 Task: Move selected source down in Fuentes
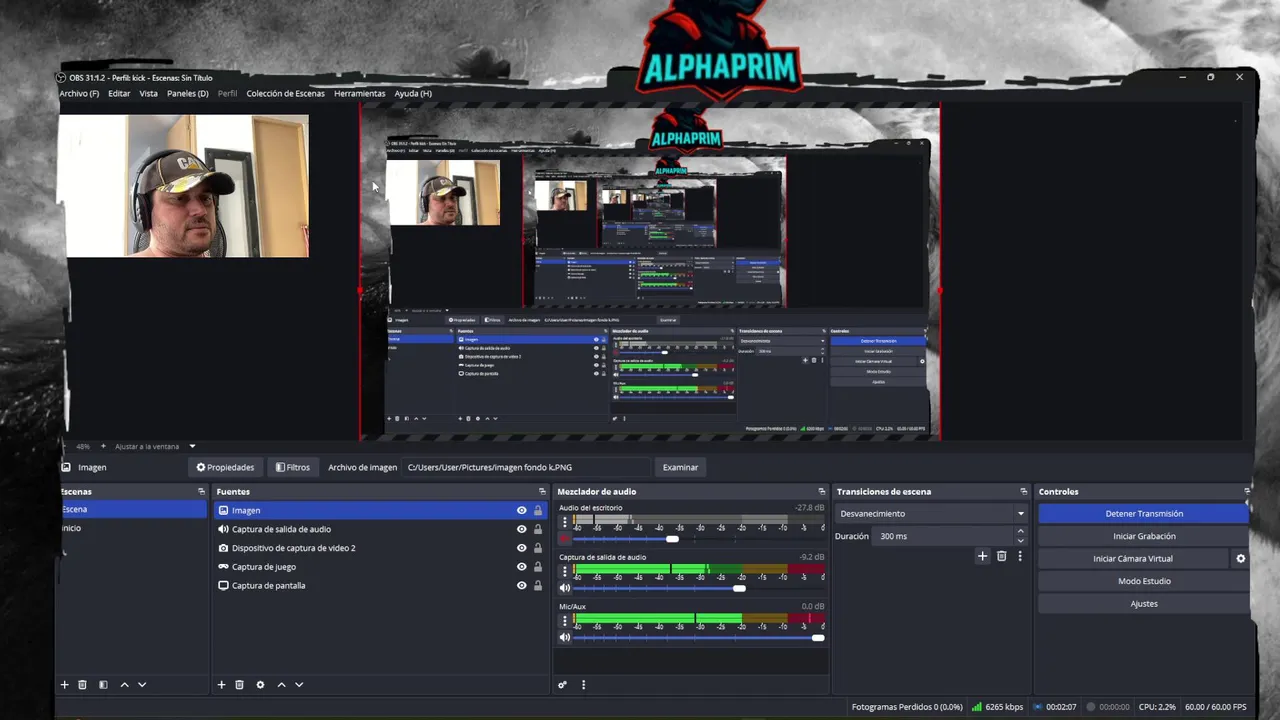tap(299, 685)
